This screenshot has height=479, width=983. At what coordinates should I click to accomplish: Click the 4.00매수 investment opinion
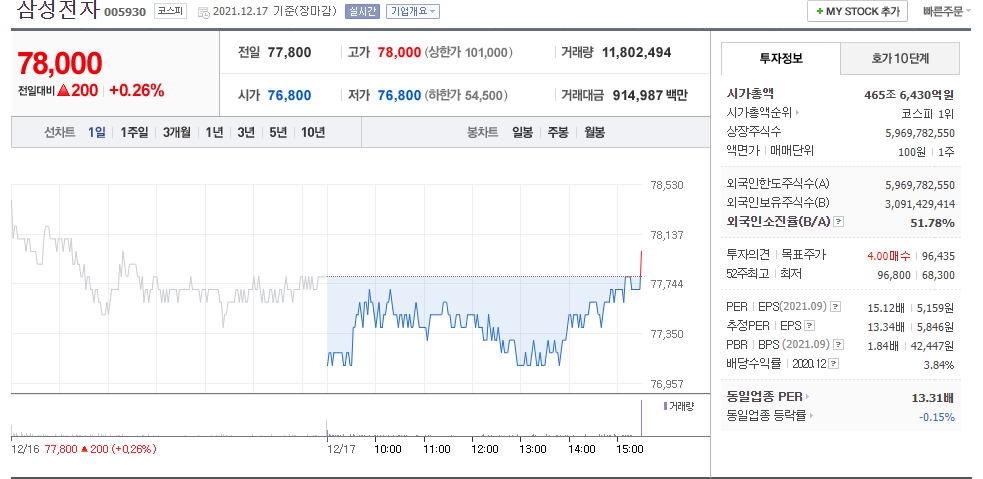(889, 256)
